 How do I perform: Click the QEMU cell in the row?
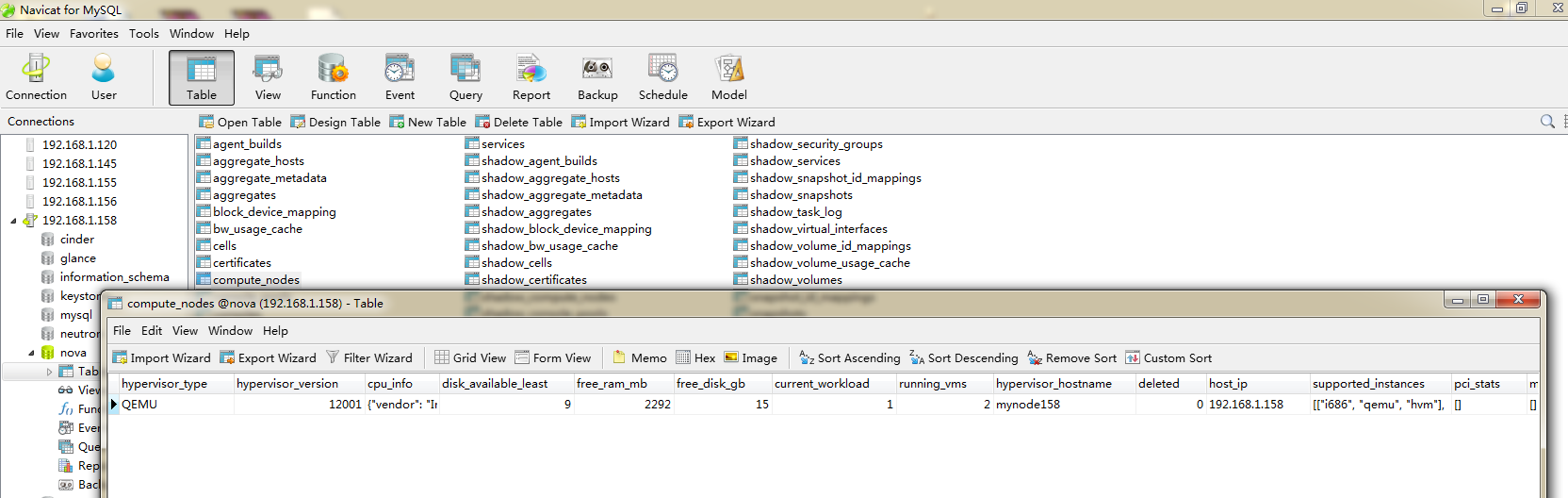(176, 404)
